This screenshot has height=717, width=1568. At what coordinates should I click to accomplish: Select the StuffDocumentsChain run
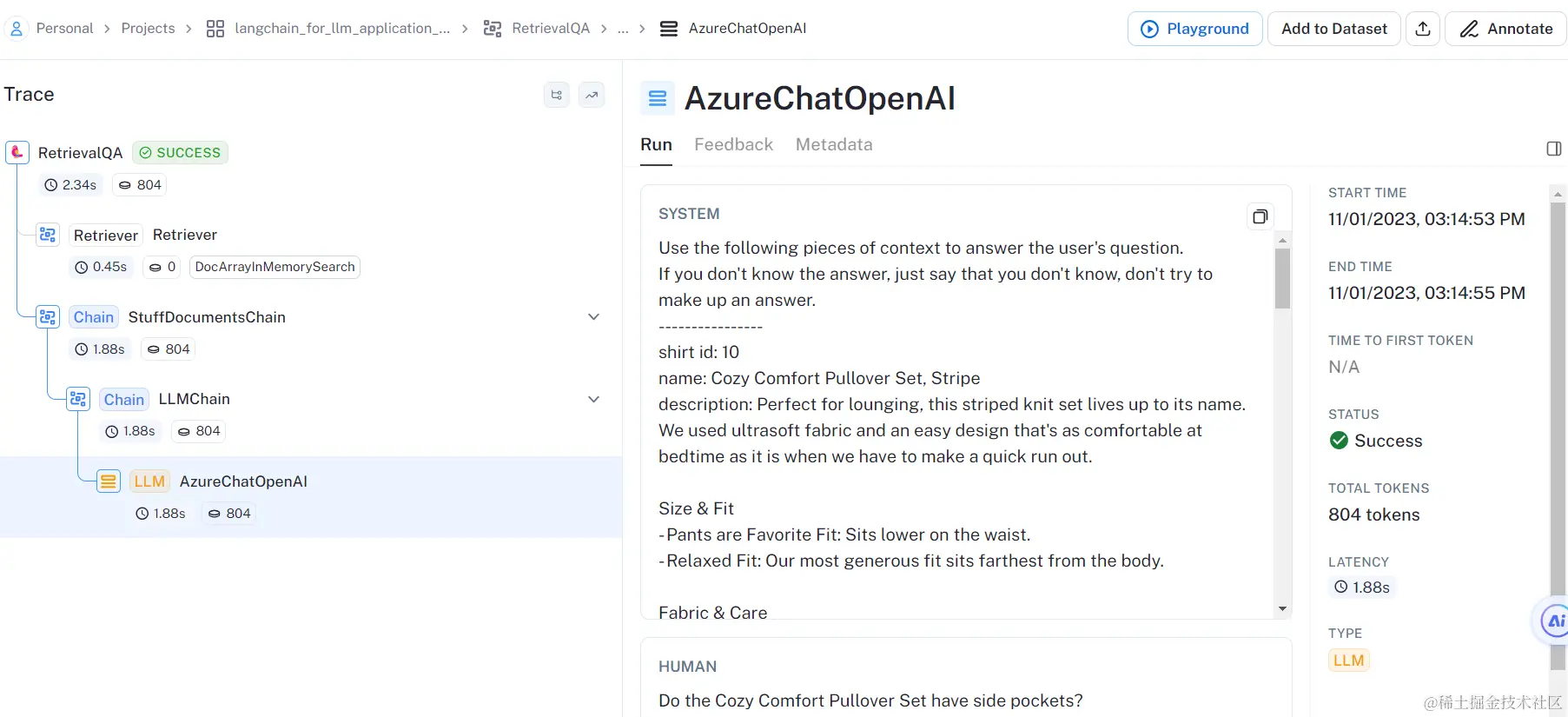(x=207, y=317)
